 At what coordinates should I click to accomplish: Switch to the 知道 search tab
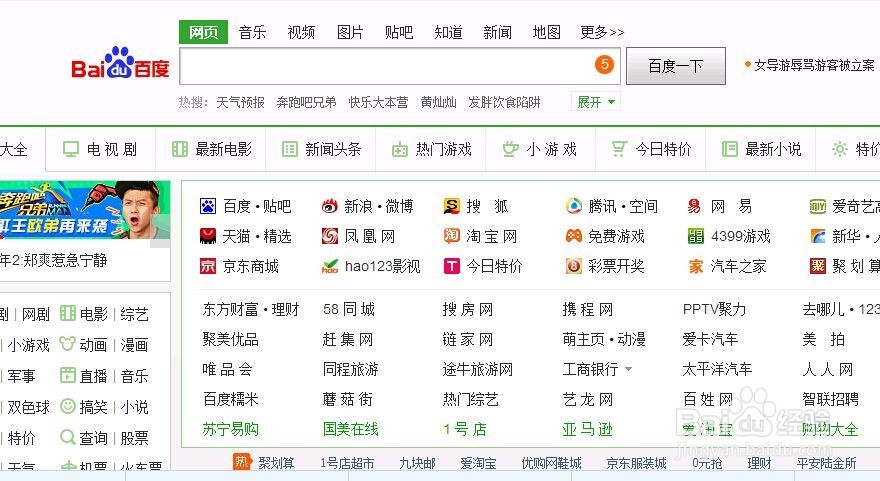(x=448, y=32)
